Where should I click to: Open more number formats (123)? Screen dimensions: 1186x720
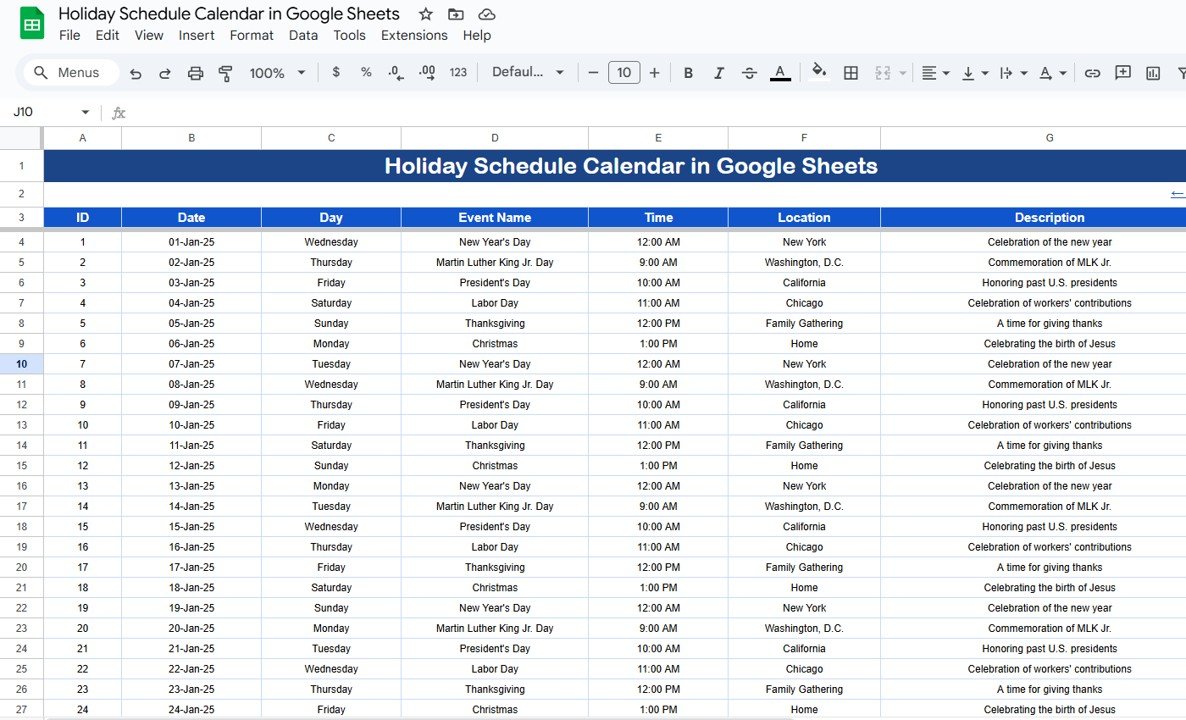click(458, 73)
